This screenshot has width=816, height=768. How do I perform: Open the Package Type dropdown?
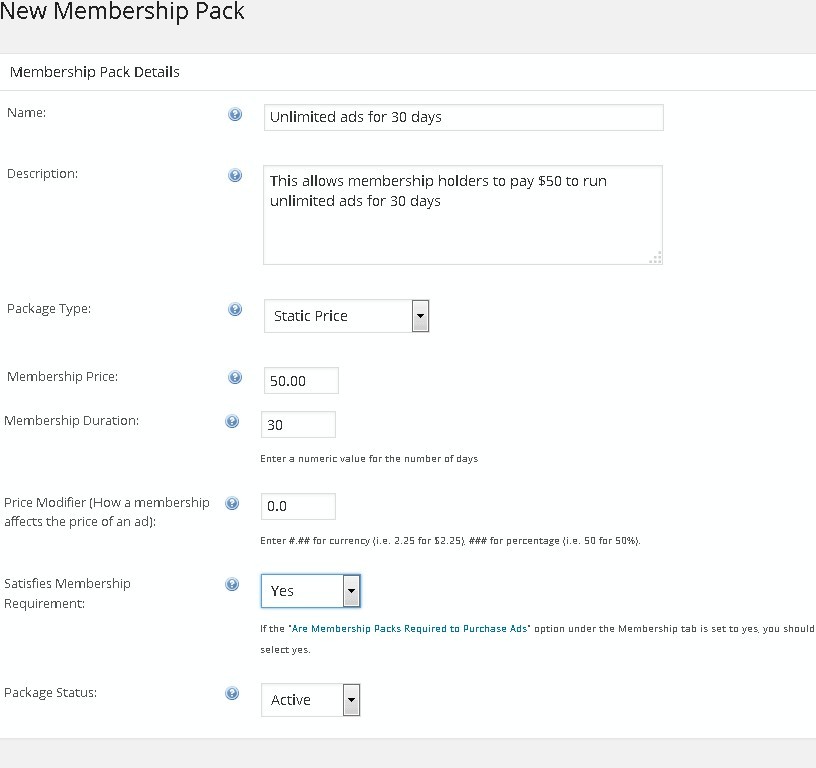(346, 316)
